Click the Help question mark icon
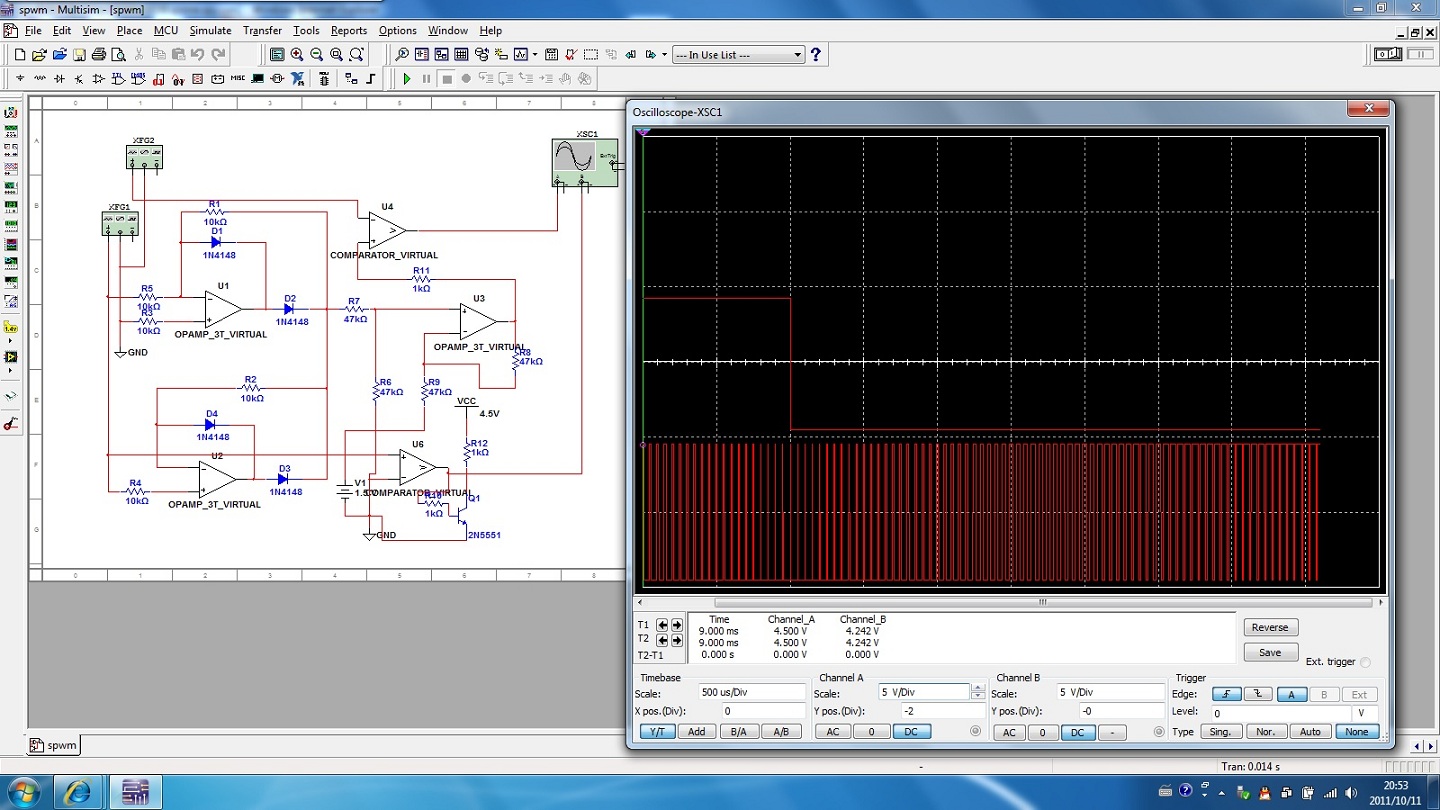Screen dimensions: 1440x810 coord(816,55)
